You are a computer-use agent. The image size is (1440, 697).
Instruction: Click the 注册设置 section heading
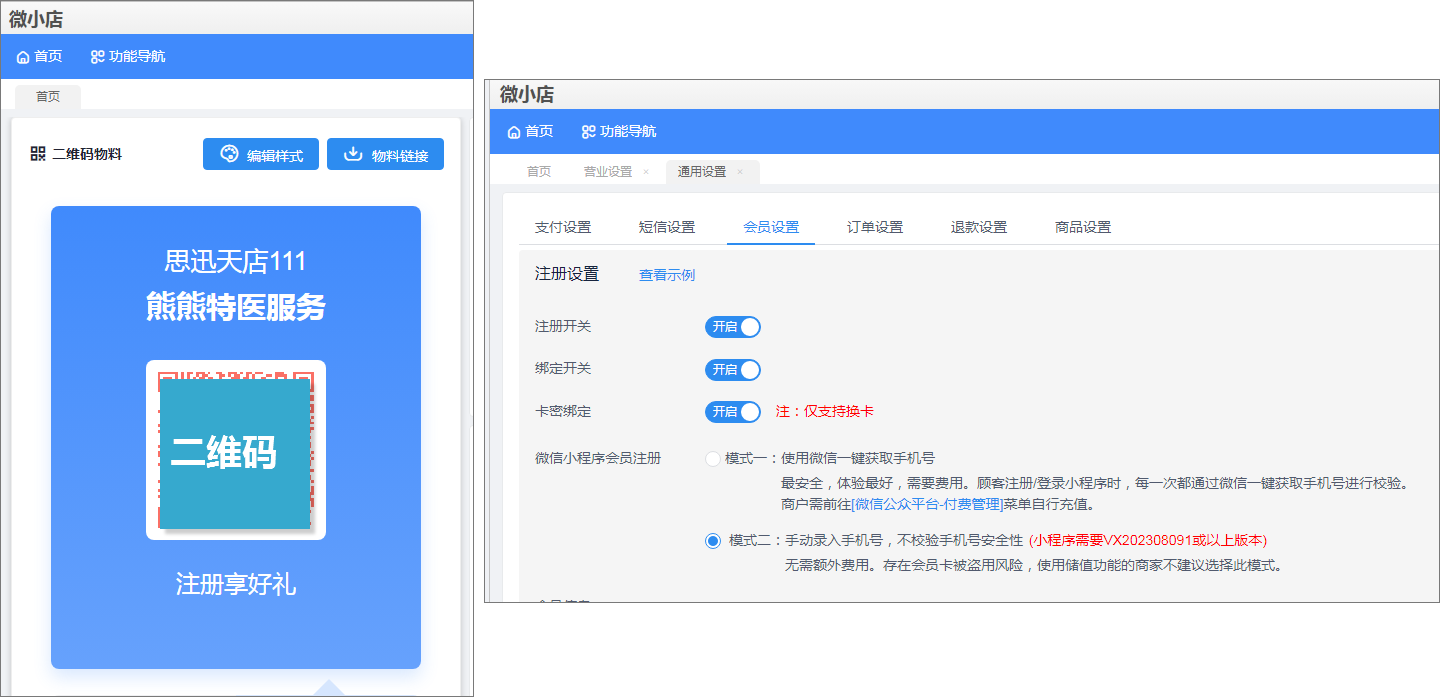(x=567, y=274)
